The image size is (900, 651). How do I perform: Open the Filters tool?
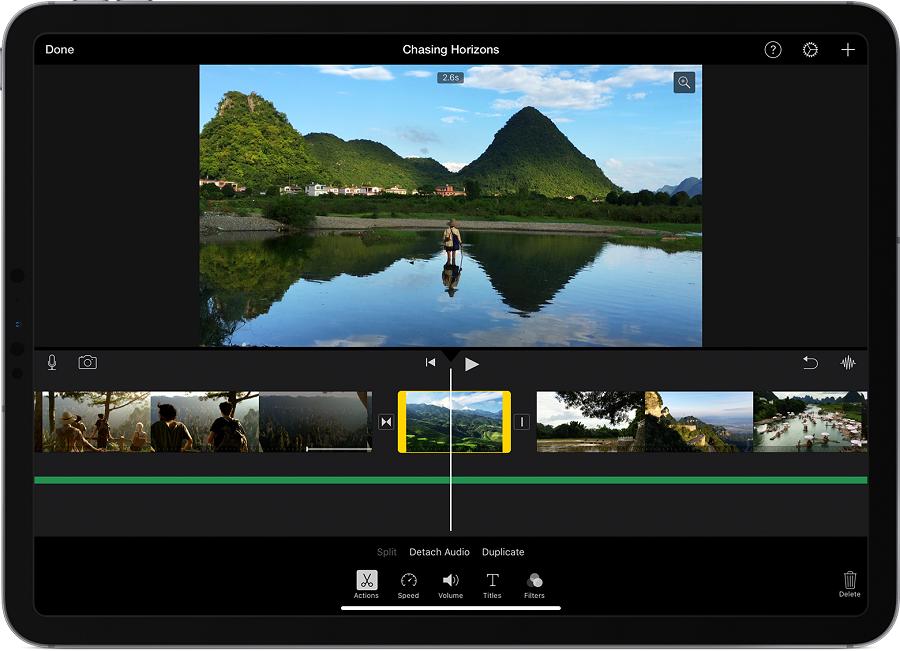pos(533,581)
